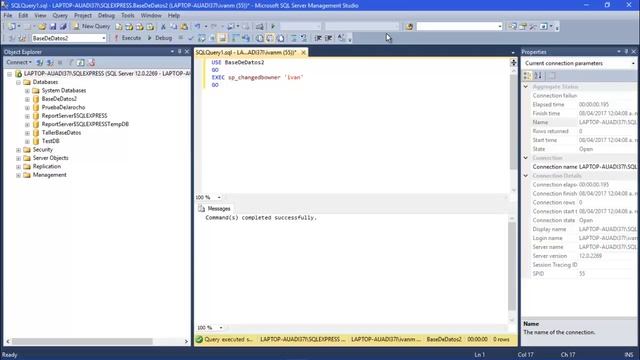Image resolution: width=640 pixels, height=360 pixels.
Task: Select the ReportServer$SQLEXPRESS database
Action: tap(74, 116)
